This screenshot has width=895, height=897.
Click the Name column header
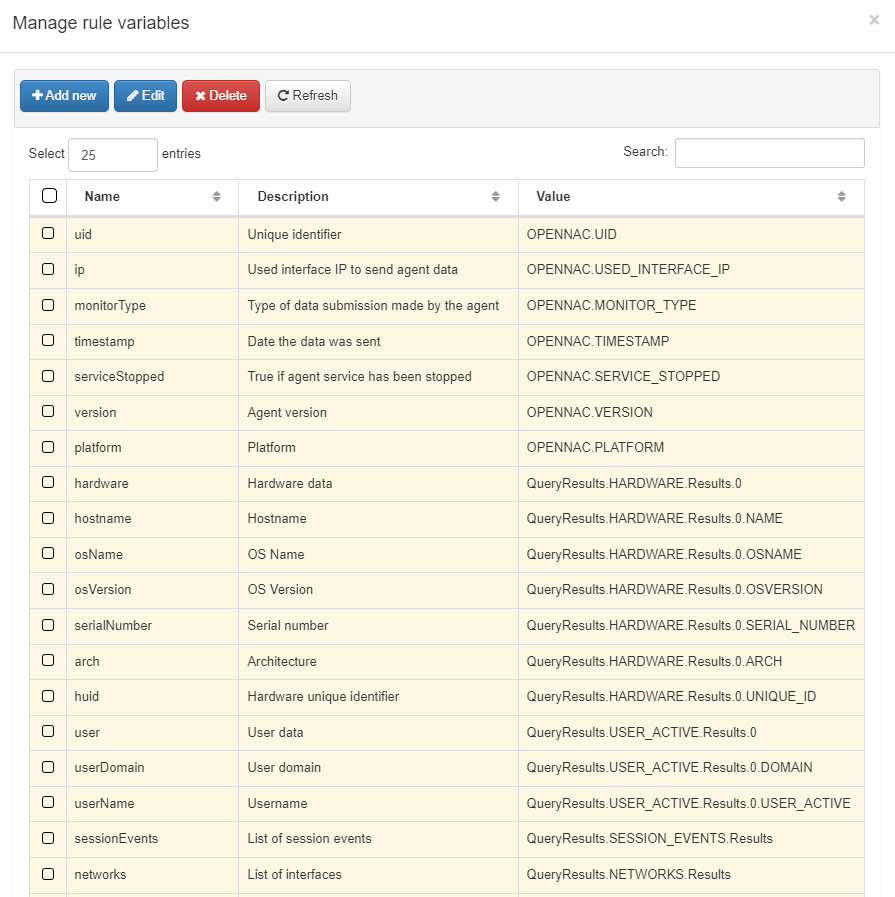coord(102,197)
